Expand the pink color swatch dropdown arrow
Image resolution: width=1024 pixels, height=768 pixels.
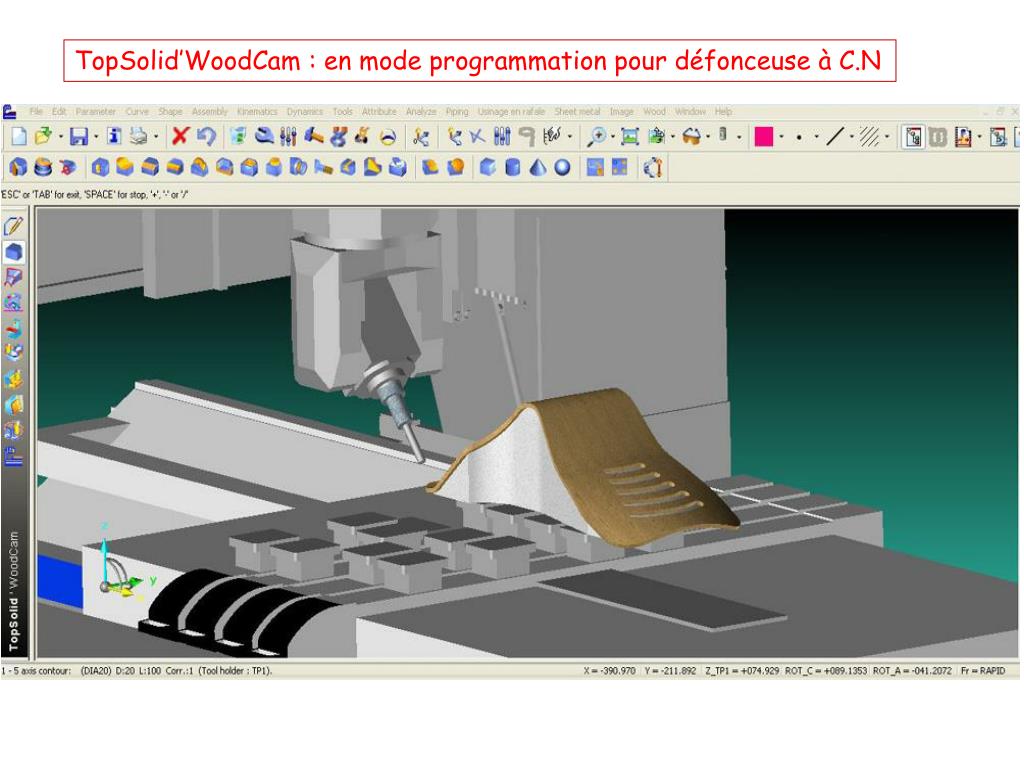click(x=781, y=136)
